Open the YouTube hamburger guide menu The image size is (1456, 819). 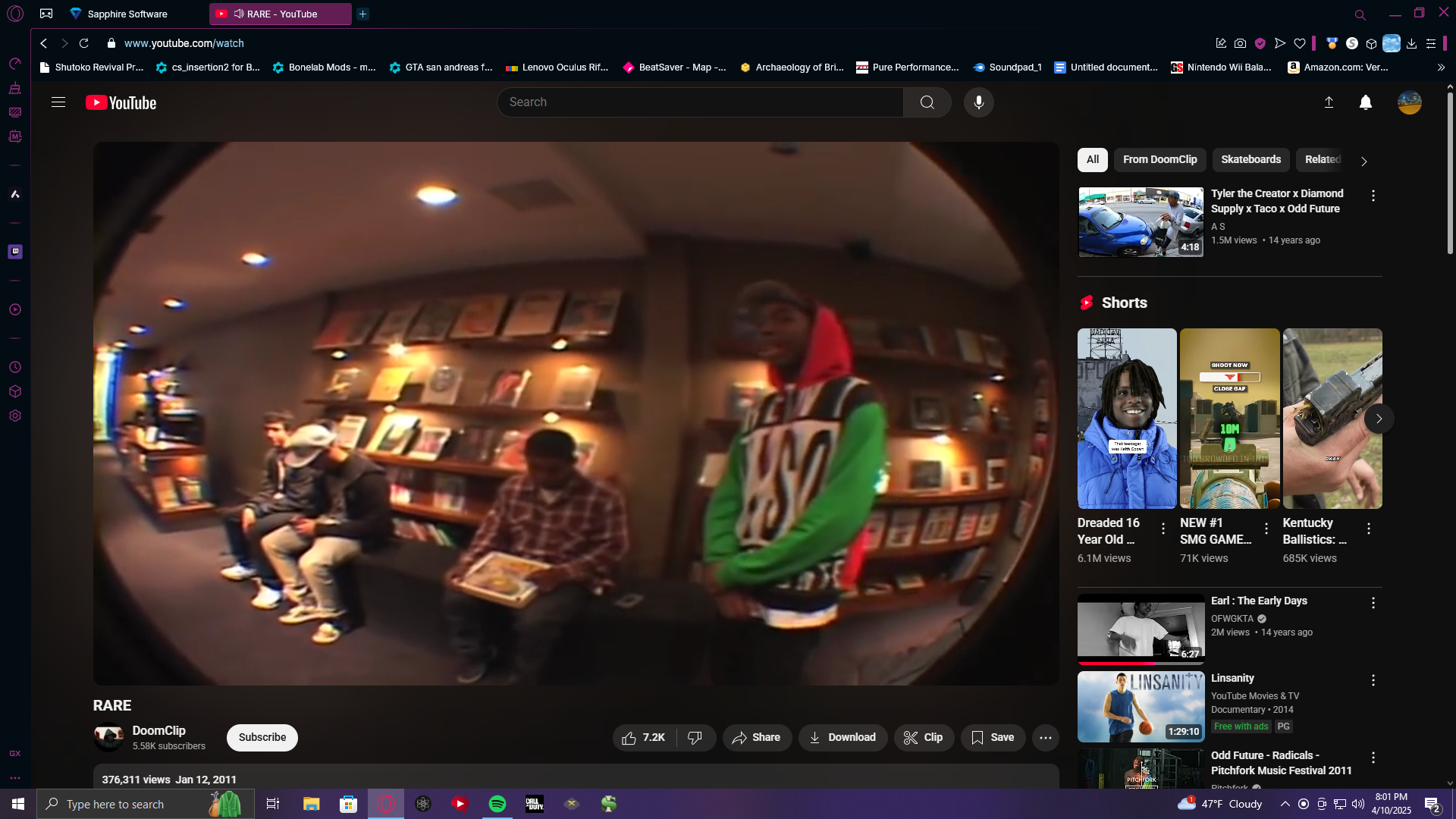[58, 102]
